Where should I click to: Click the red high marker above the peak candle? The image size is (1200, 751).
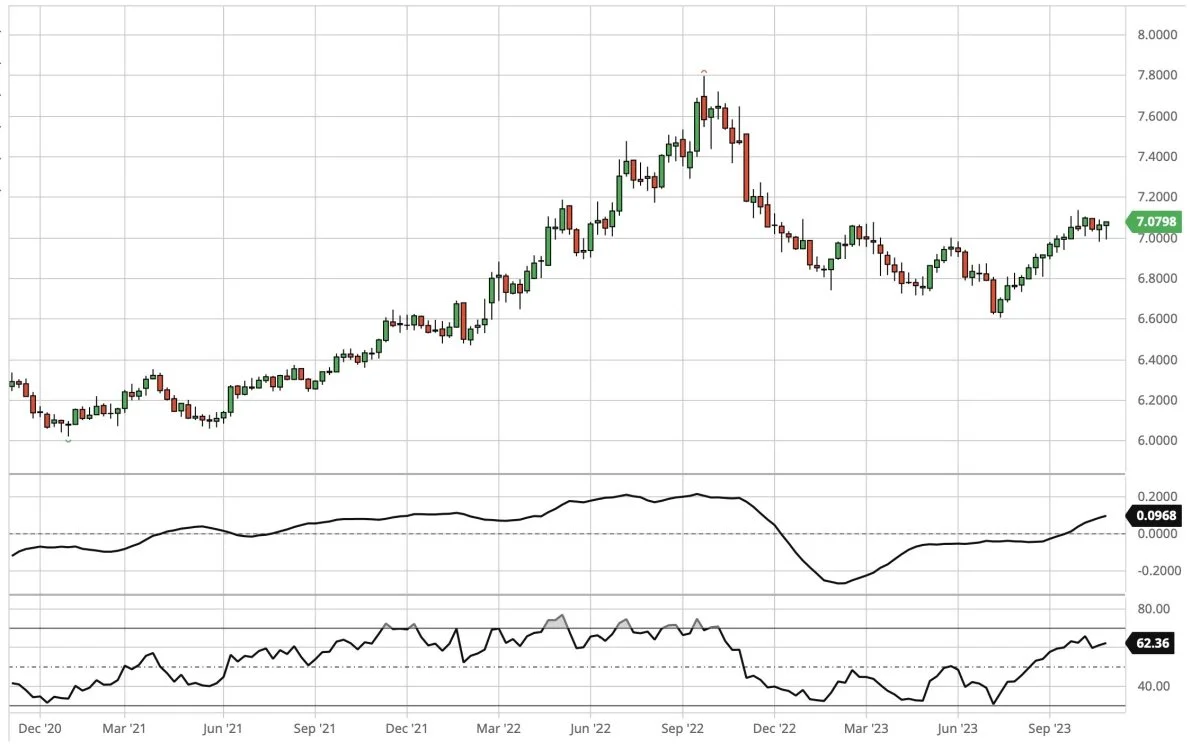(x=704, y=72)
